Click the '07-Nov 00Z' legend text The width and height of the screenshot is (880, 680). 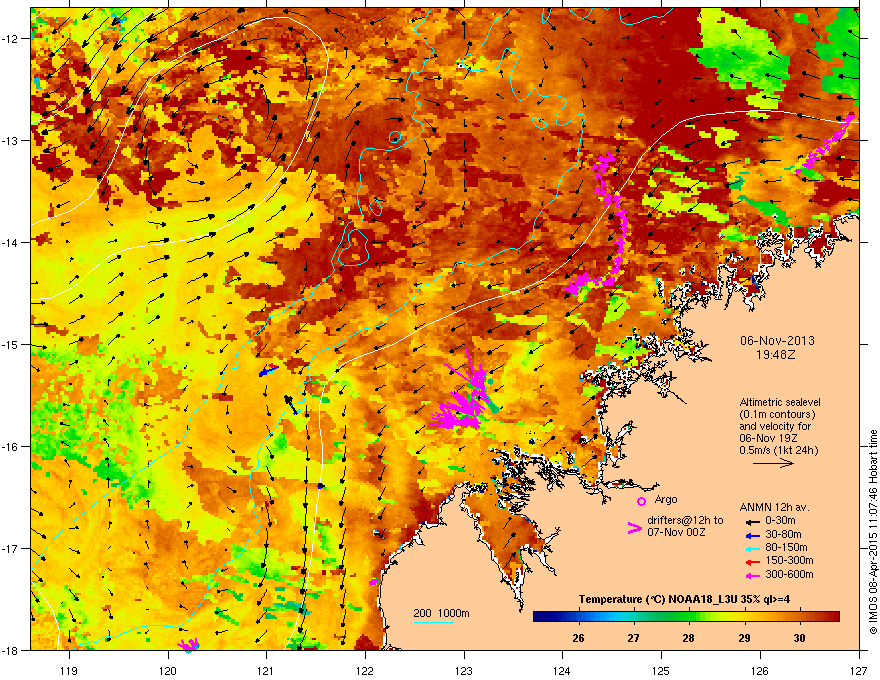[676, 532]
